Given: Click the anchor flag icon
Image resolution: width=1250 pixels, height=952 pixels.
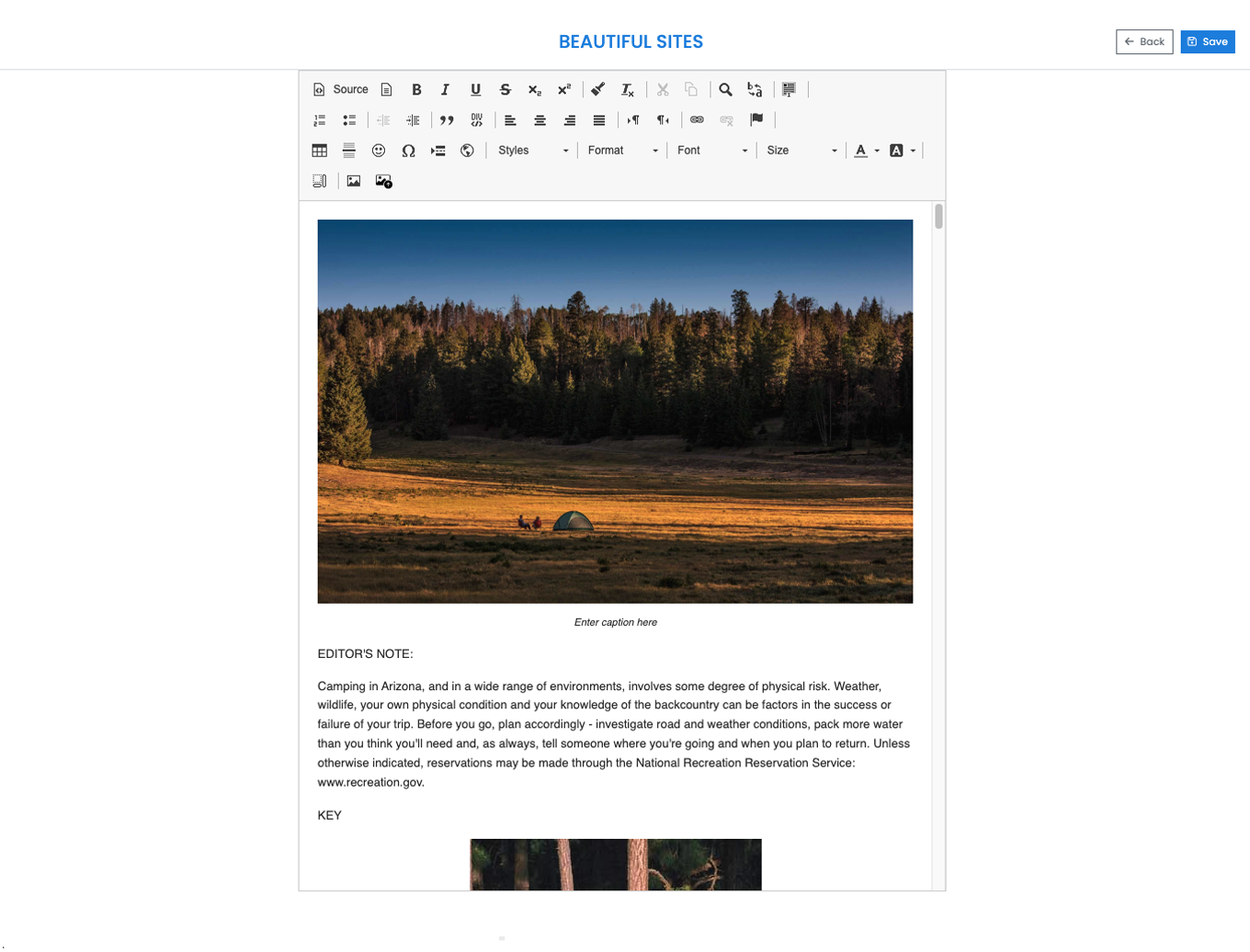Looking at the screenshot, I should 756,120.
